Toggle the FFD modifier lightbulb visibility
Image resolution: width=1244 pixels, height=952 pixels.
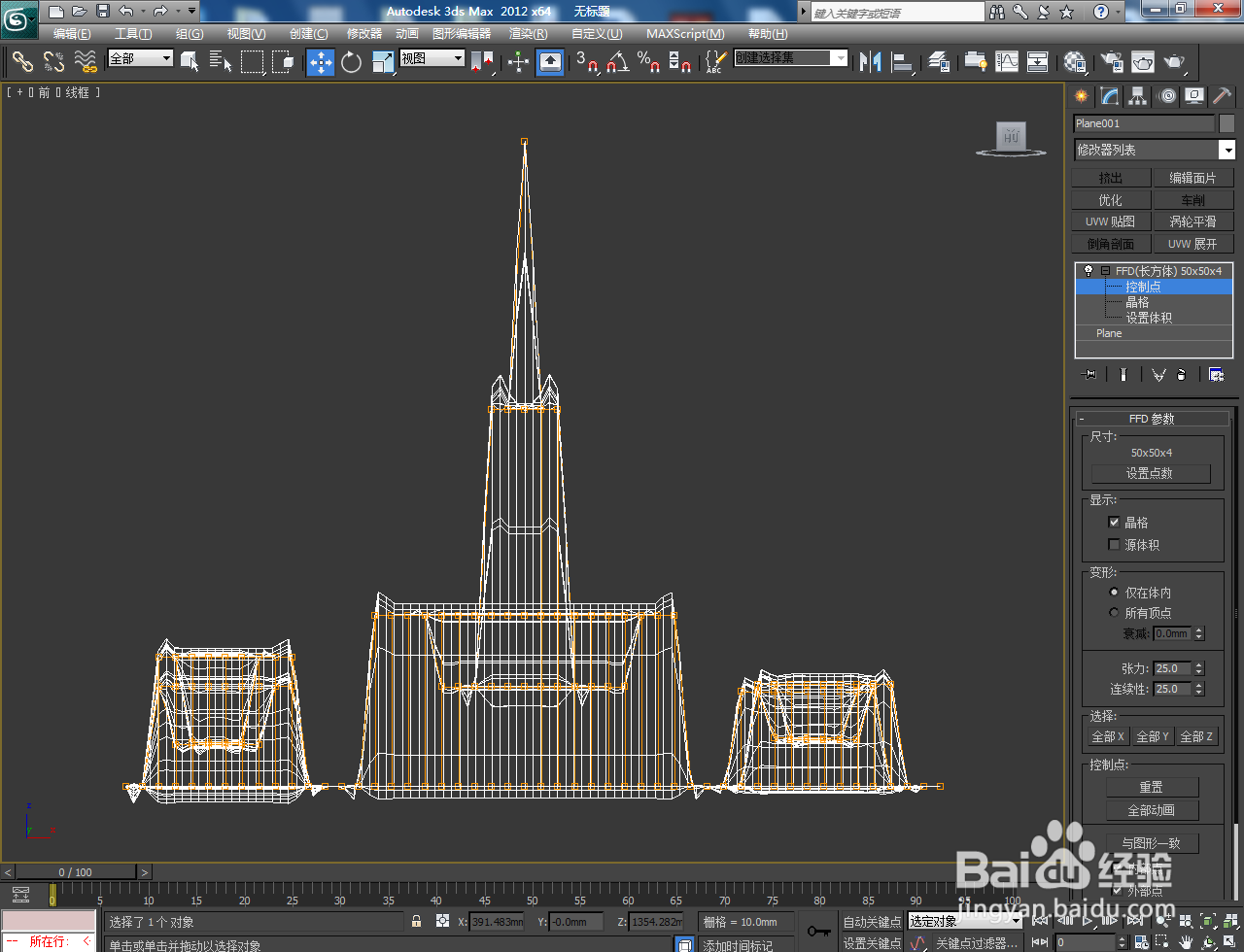(x=1088, y=271)
